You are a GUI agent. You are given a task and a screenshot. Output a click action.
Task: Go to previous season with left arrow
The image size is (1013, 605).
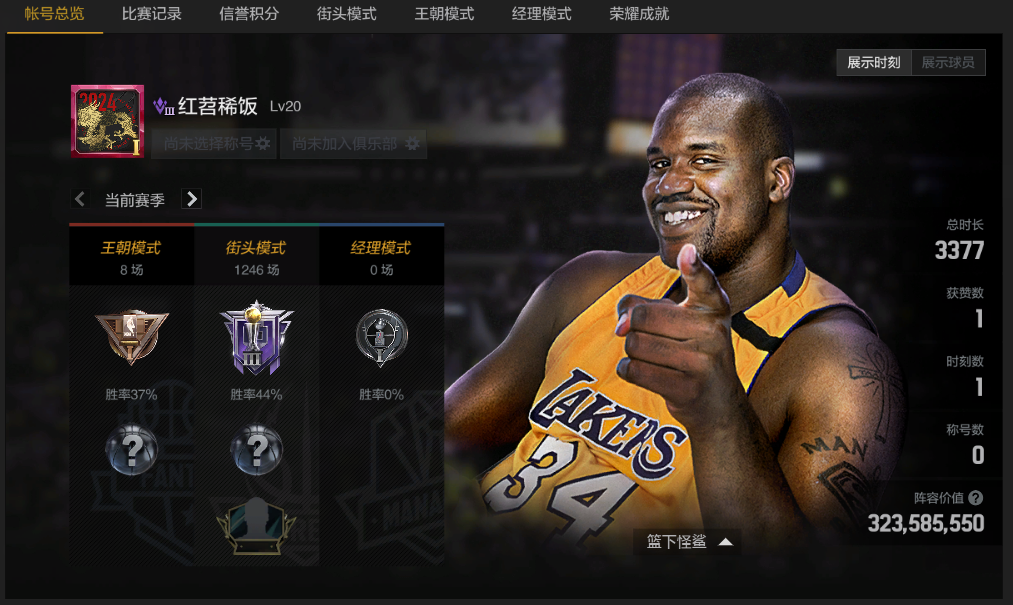coord(79,199)
